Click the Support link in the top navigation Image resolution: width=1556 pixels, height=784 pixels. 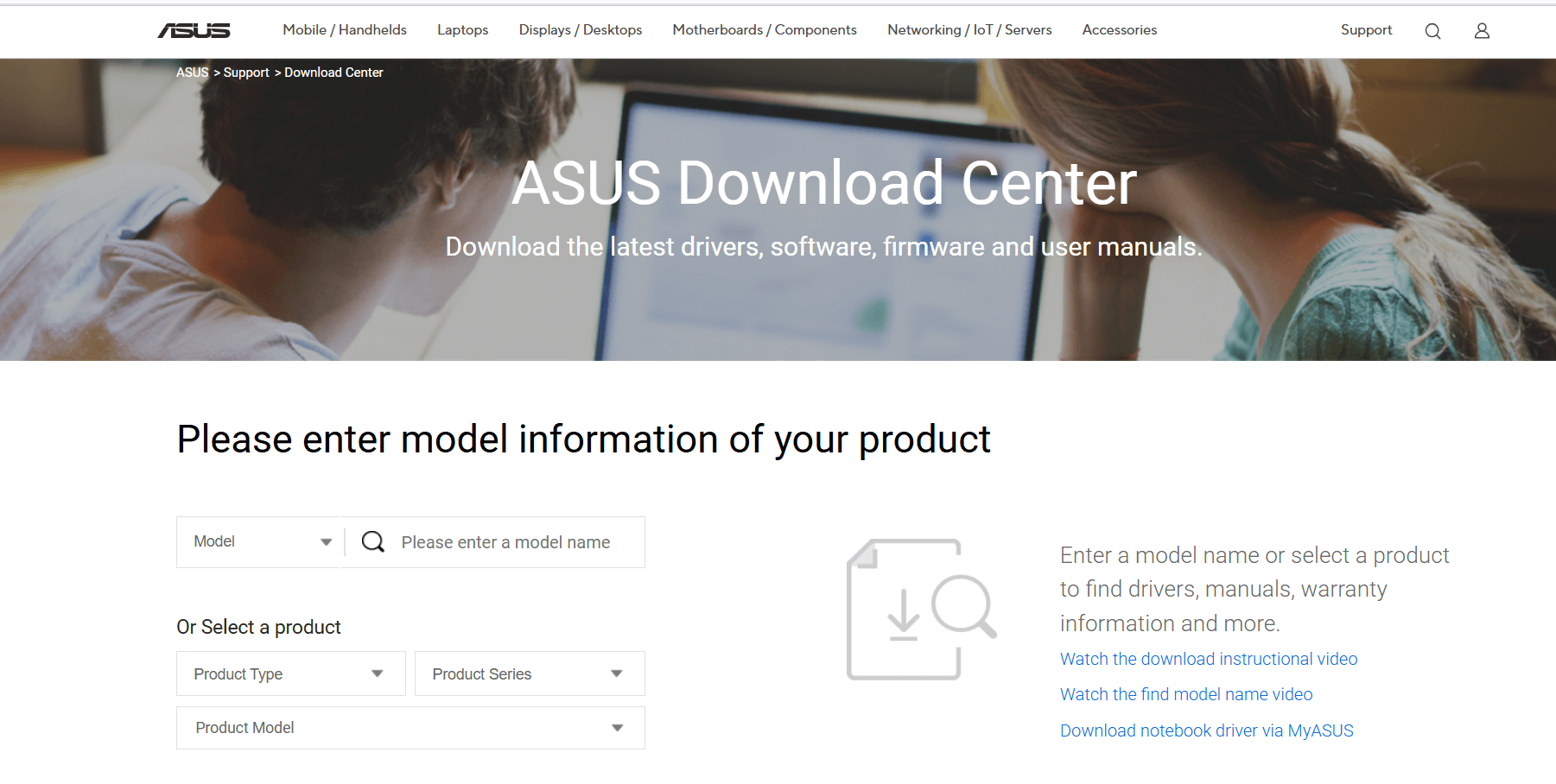point(1366,29)
